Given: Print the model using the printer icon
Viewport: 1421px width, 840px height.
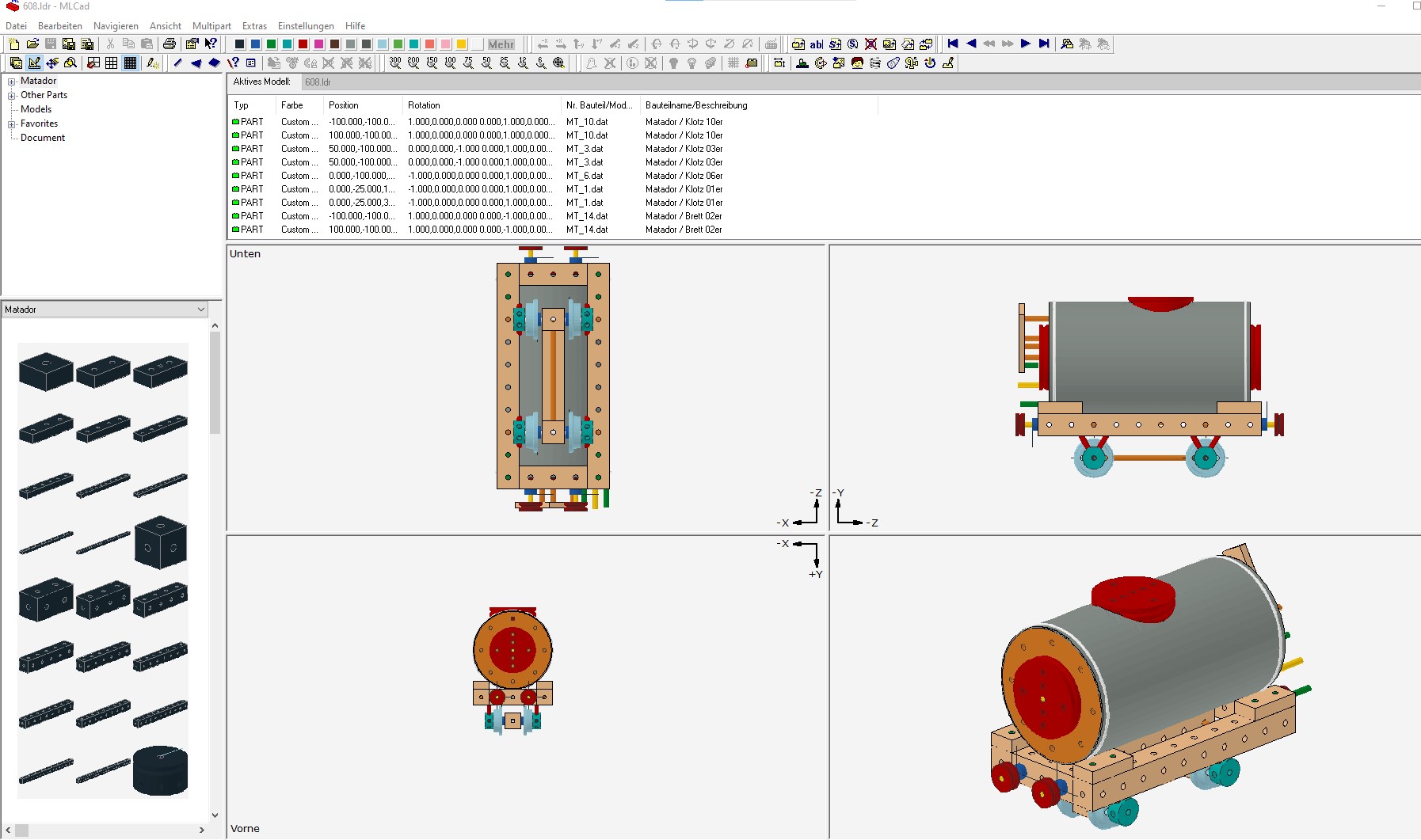Looking at the screenshot, I should pyautogui.click(x=169, y=44).
